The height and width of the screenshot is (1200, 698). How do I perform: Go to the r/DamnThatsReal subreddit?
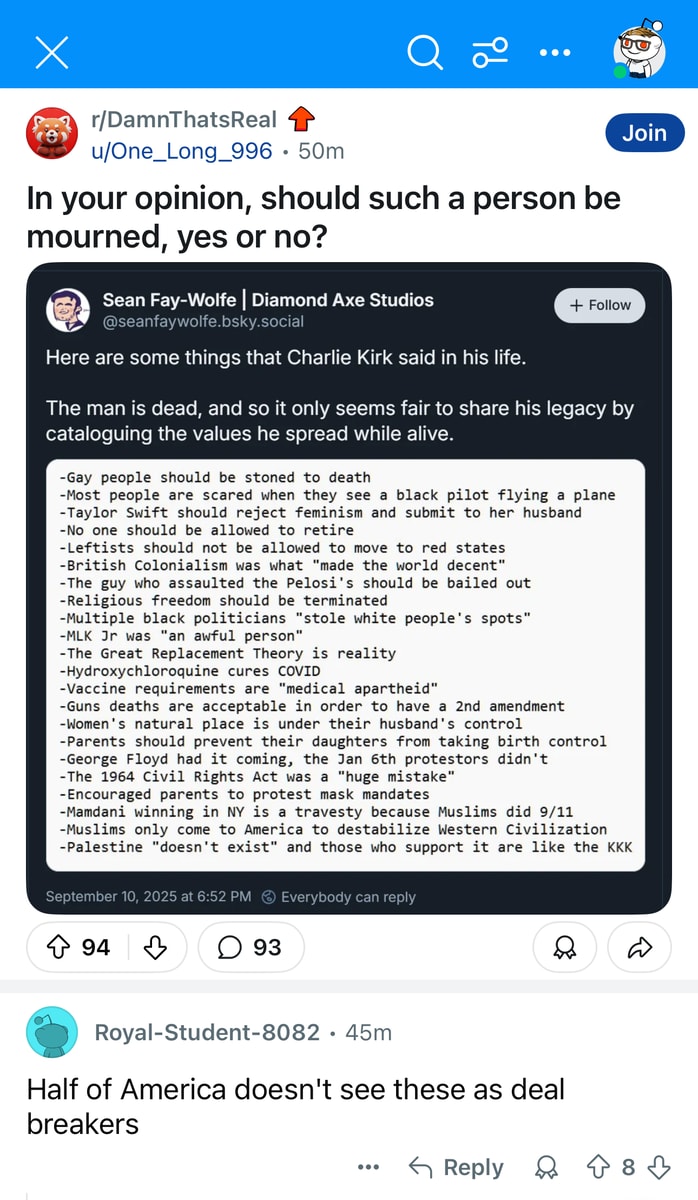(183, 120)
